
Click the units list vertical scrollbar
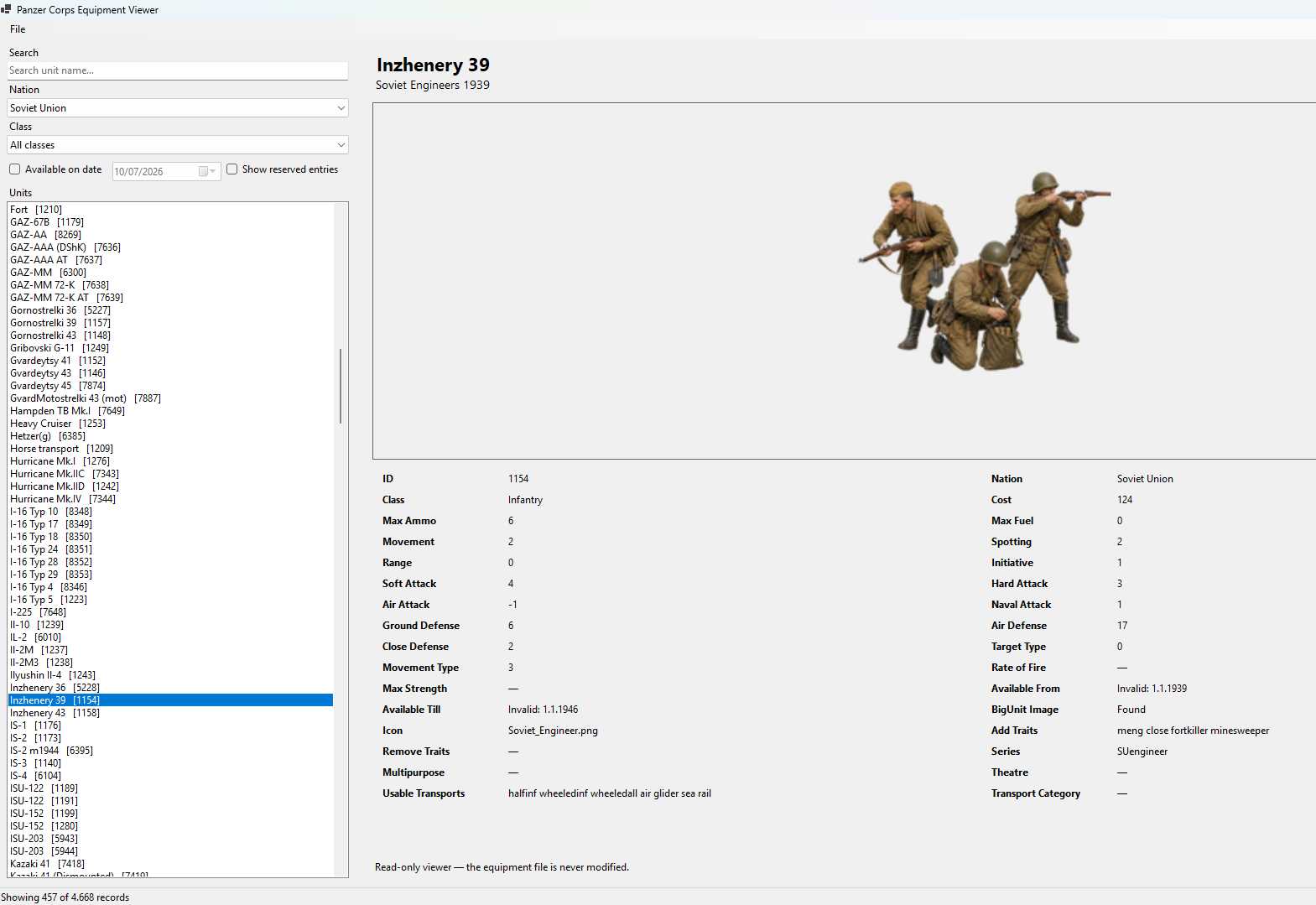(341, 386)
